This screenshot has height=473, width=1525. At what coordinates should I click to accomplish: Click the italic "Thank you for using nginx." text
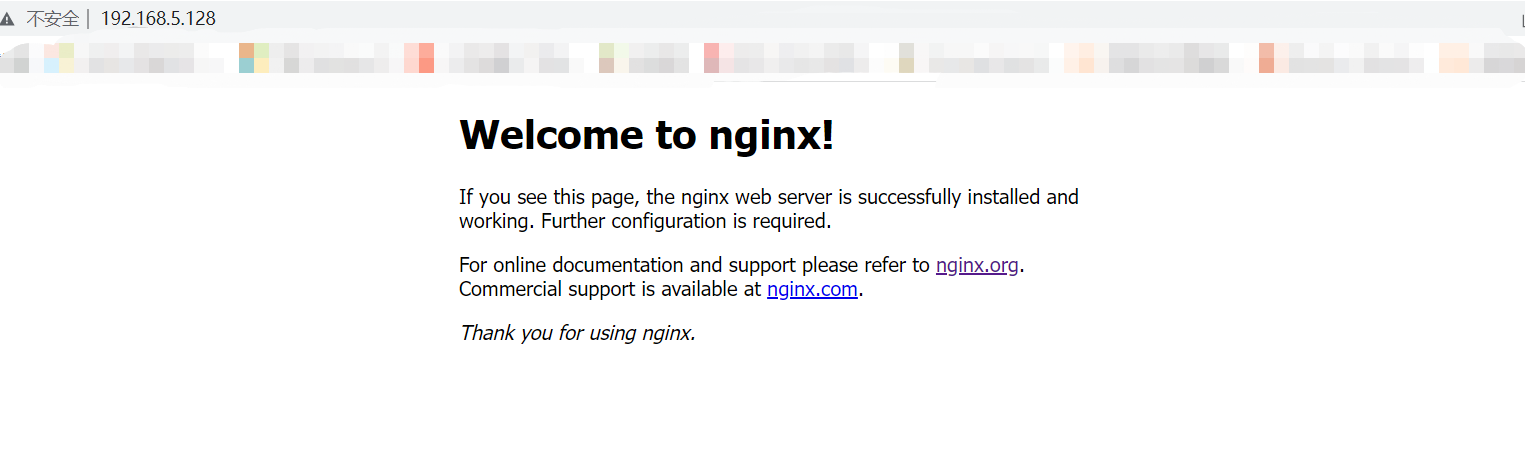tap(577, 333)
